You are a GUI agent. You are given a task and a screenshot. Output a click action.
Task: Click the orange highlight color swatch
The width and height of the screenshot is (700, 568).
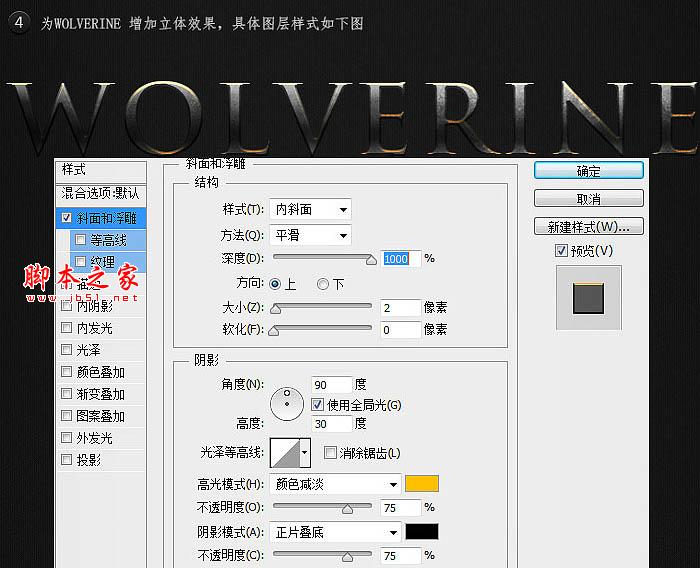[x=422, y=484]
